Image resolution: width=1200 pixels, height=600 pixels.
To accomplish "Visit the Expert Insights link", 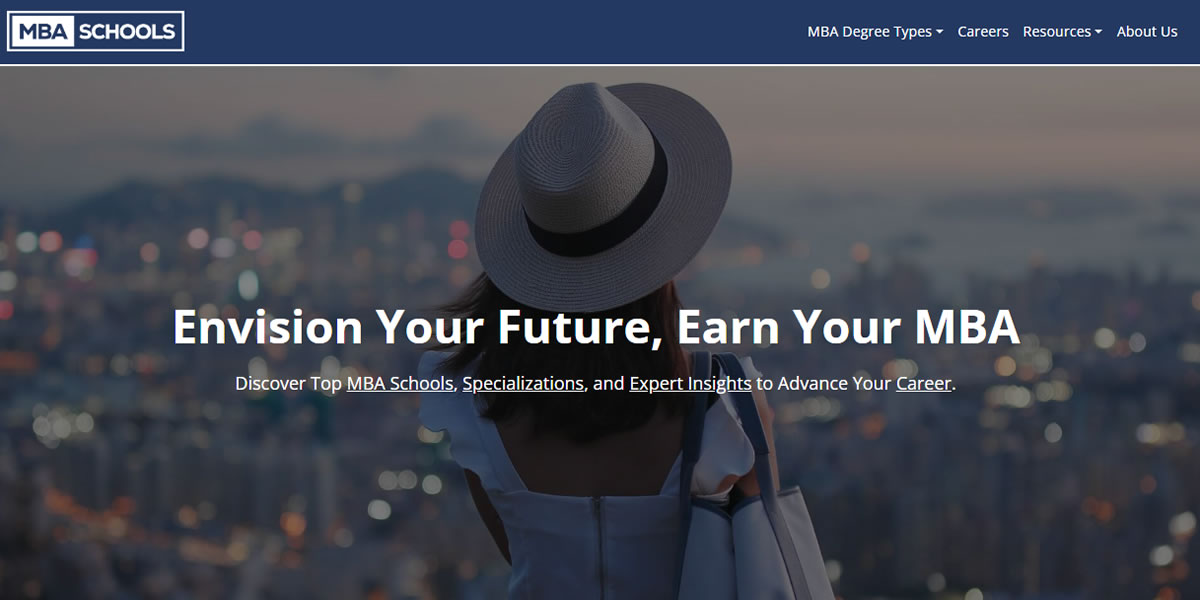I will tap(690, 383).
